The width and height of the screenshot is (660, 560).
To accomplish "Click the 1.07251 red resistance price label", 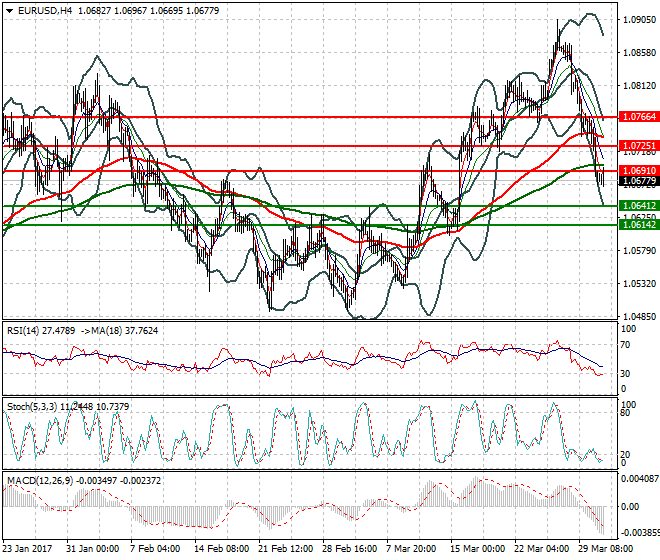I will coord(639,146).
